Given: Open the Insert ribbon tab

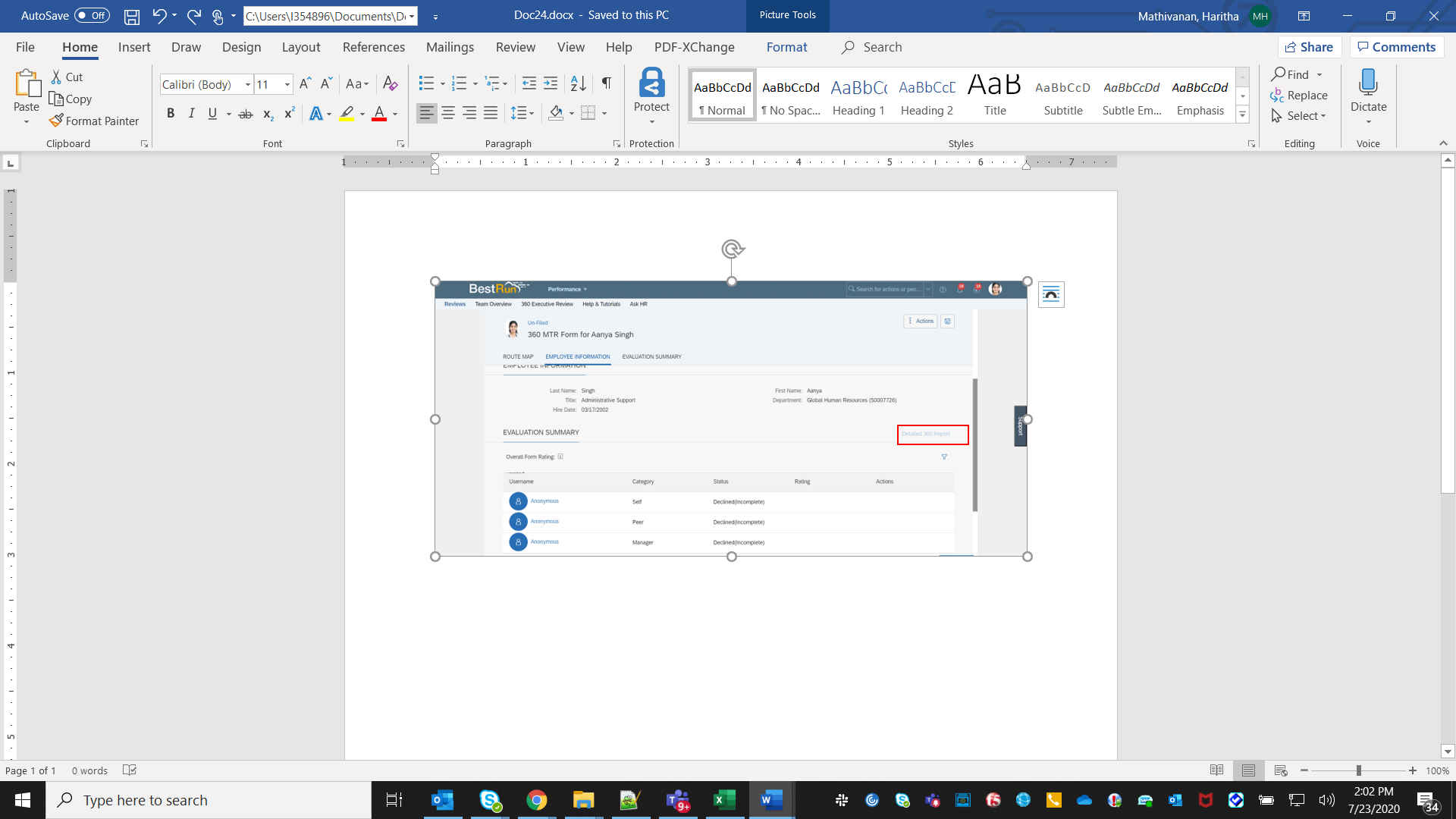Looking at the screenshot, I should coord(134,47).
